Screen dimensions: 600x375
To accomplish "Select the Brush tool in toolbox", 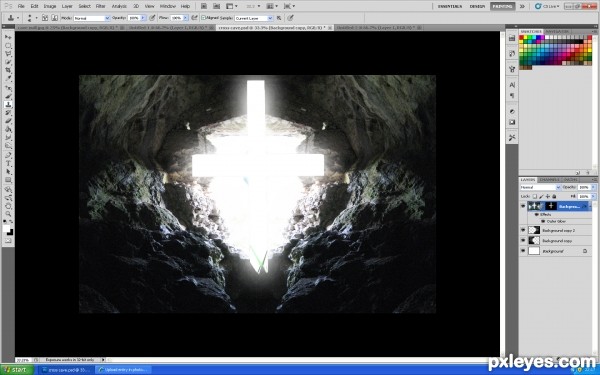I will point(8,96).
